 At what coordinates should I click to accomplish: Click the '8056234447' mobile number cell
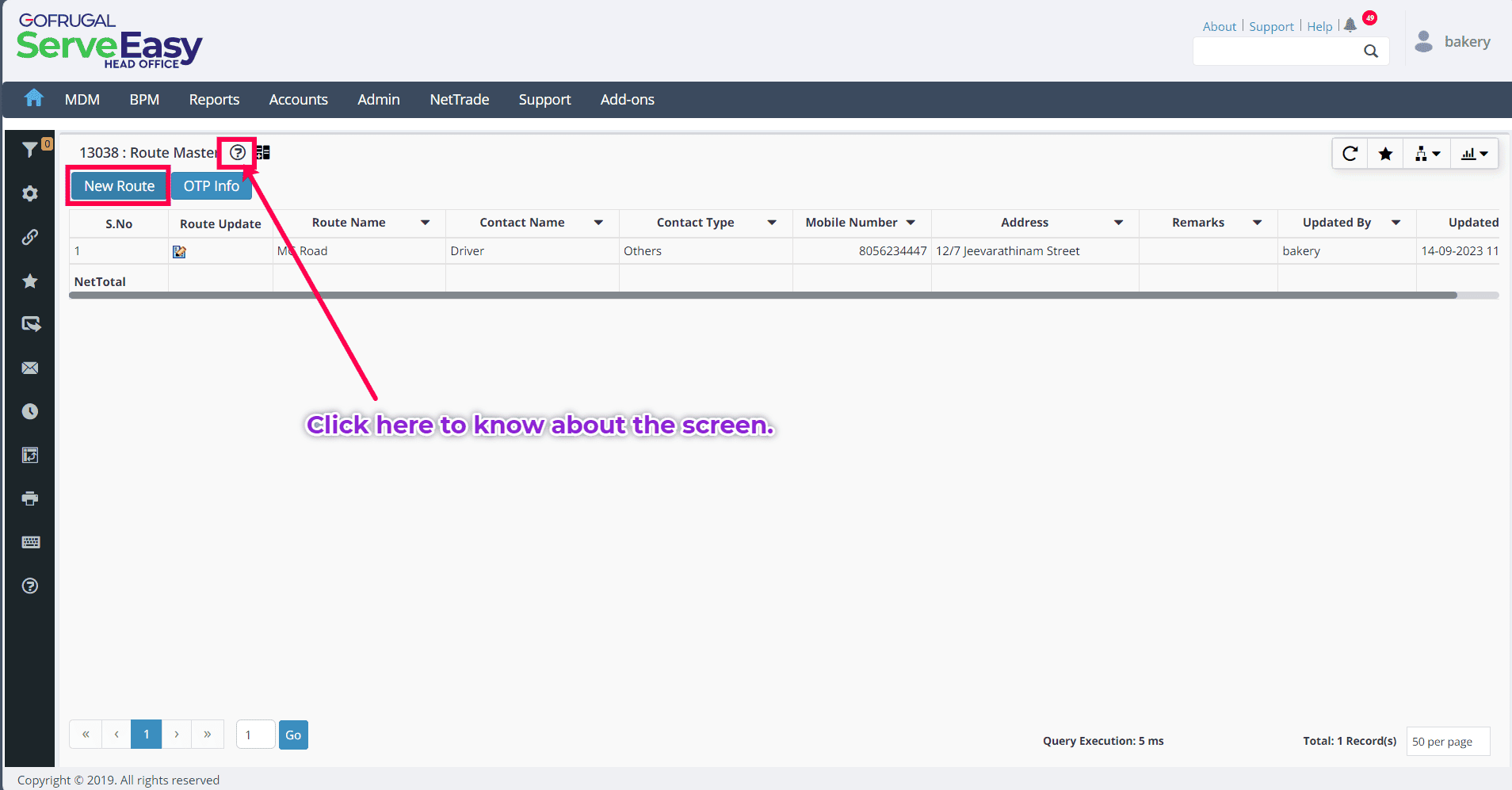coord(862,251)
